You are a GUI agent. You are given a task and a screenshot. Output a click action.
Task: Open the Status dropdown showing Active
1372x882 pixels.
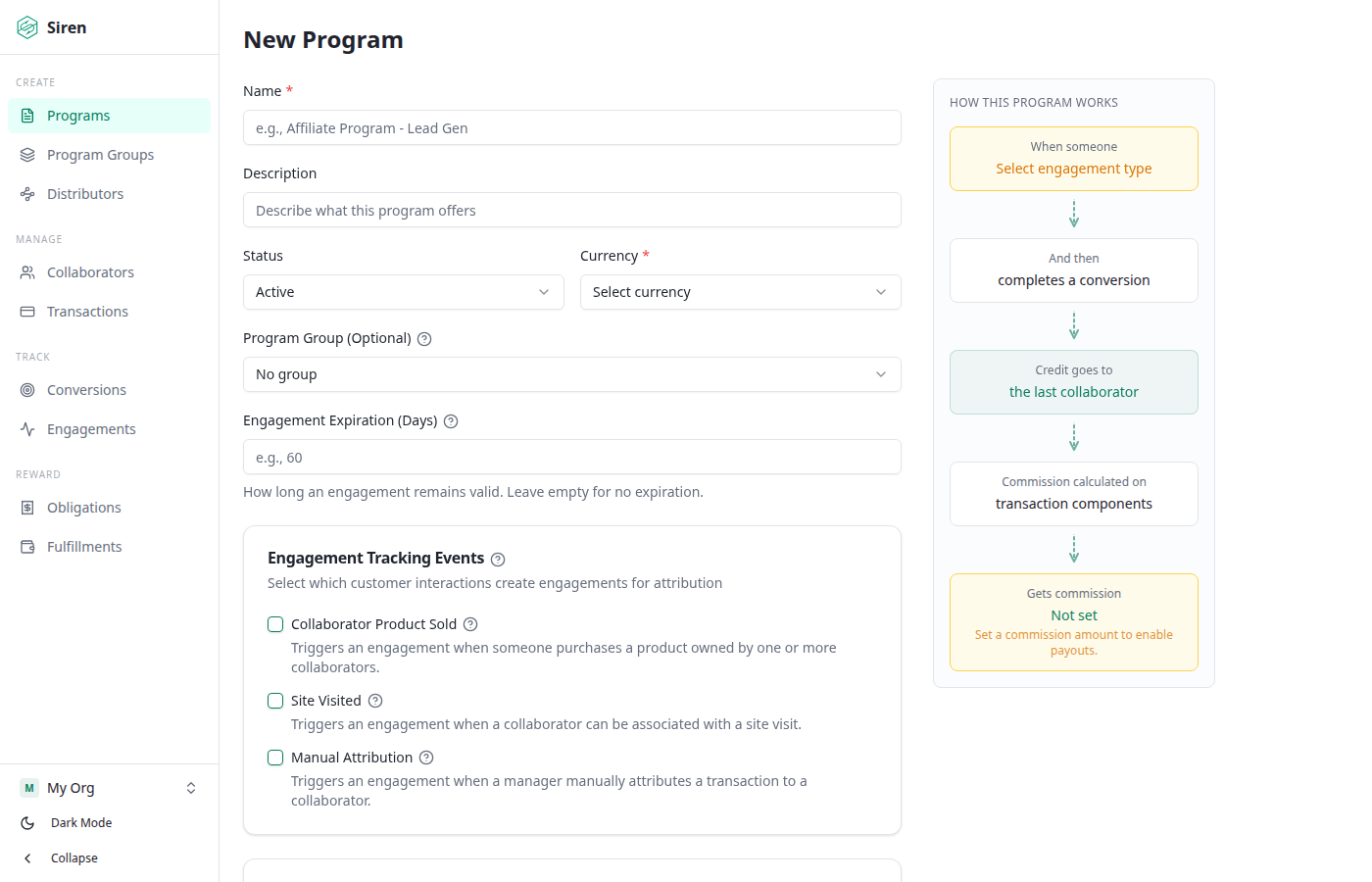(x=403, y=292)
